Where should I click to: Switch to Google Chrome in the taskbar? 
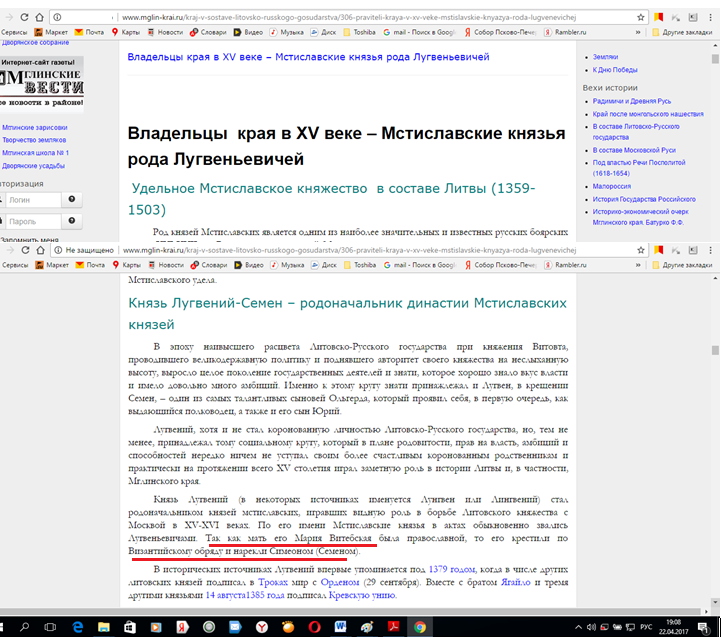(x=420, y=627)
